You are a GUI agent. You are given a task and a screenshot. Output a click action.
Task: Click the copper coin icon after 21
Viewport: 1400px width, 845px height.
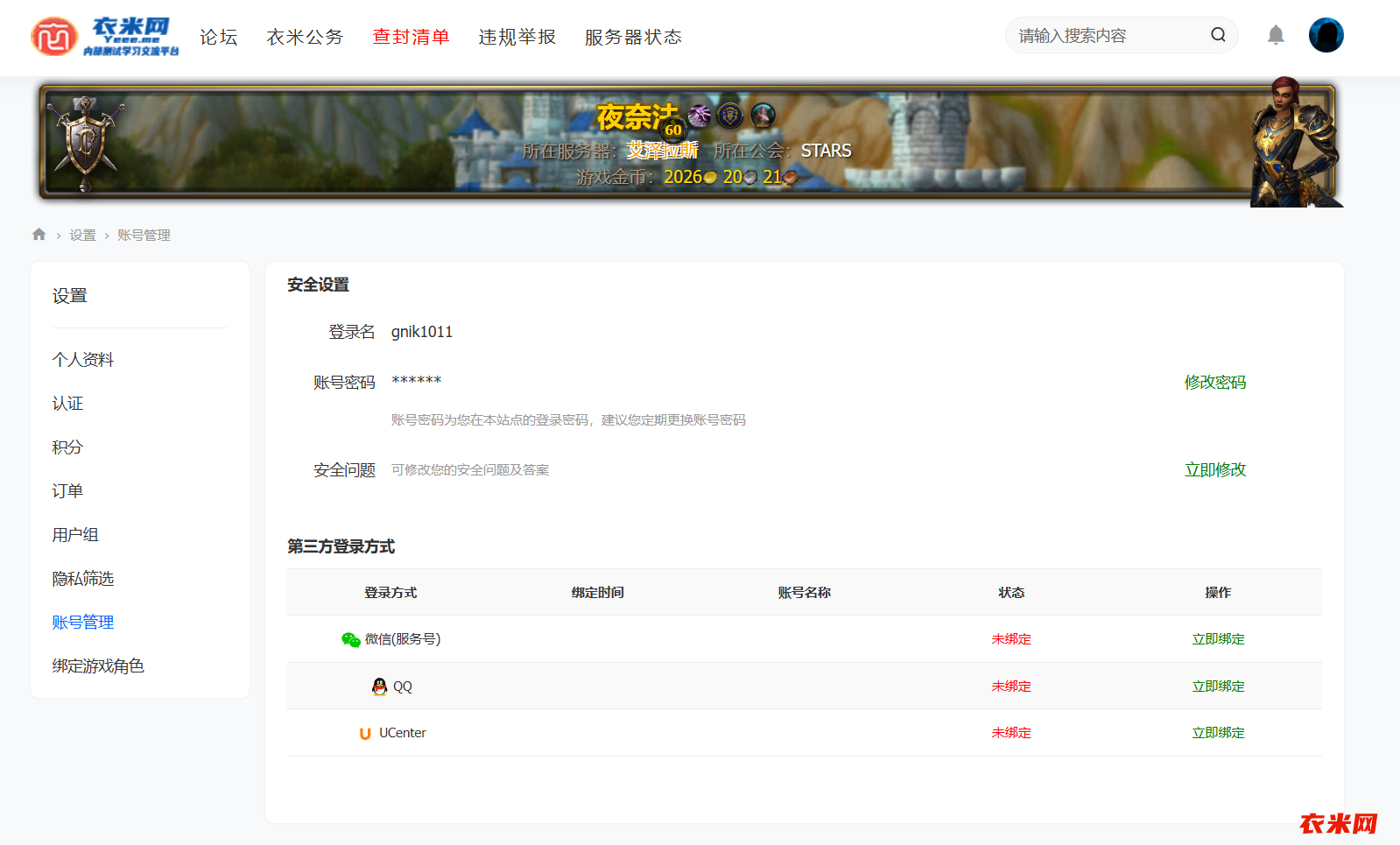click(x=790, y=178)
